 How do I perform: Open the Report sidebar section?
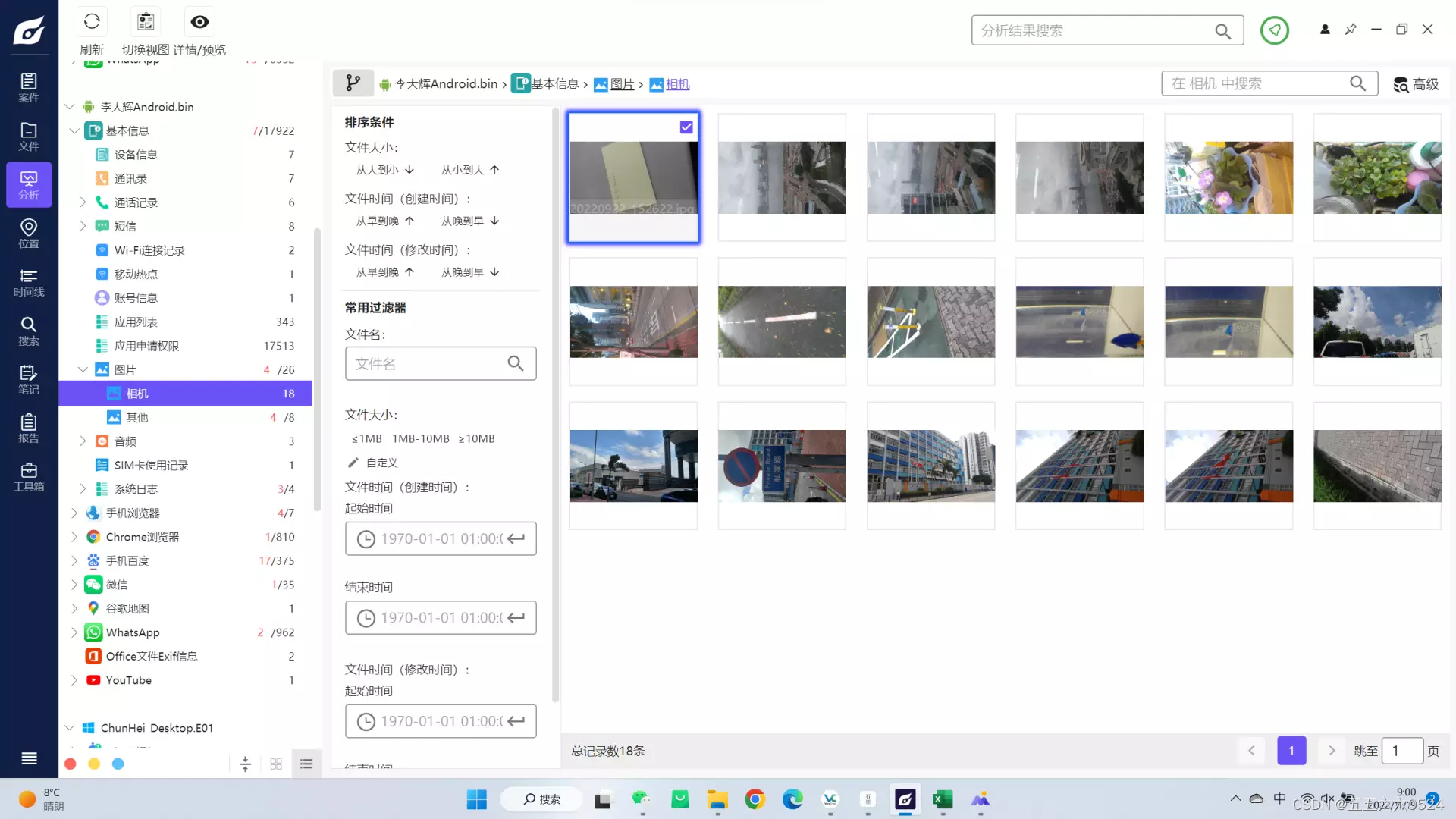tap(29, 428)
